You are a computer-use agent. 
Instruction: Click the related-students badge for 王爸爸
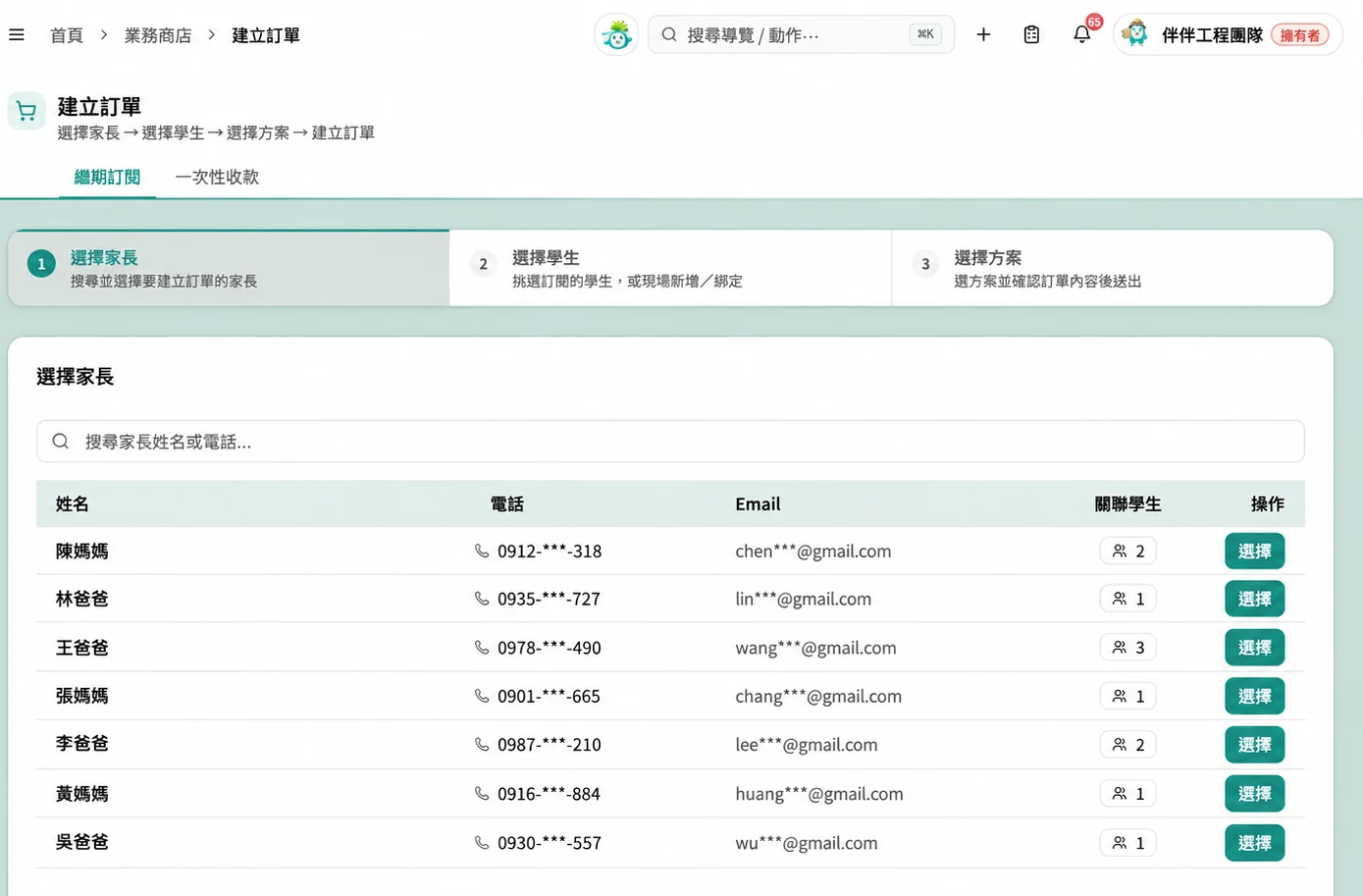pyautogui.click(x=1127, y=648)
